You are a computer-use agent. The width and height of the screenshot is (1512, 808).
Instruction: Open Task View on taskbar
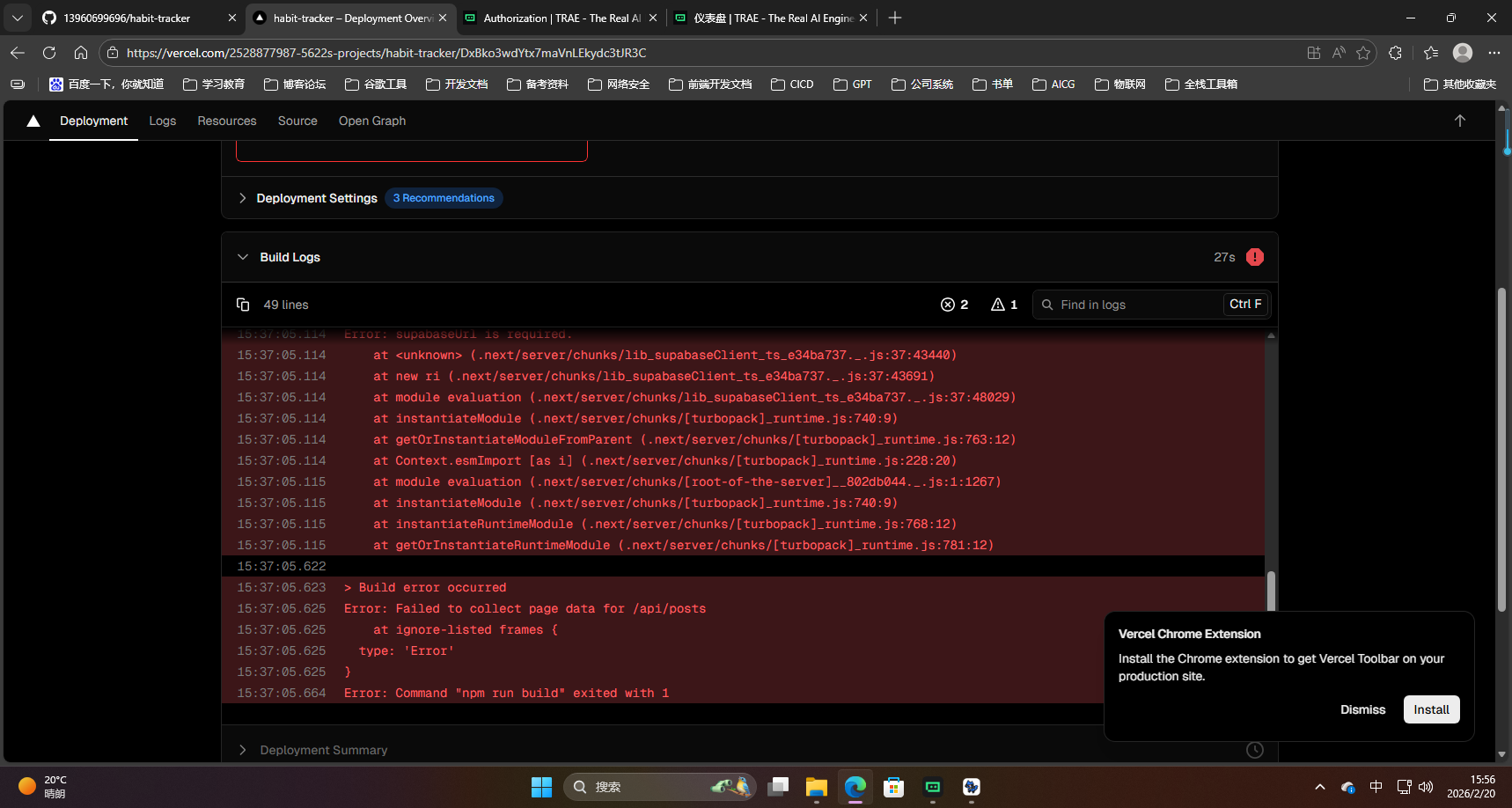pos(778,787)
